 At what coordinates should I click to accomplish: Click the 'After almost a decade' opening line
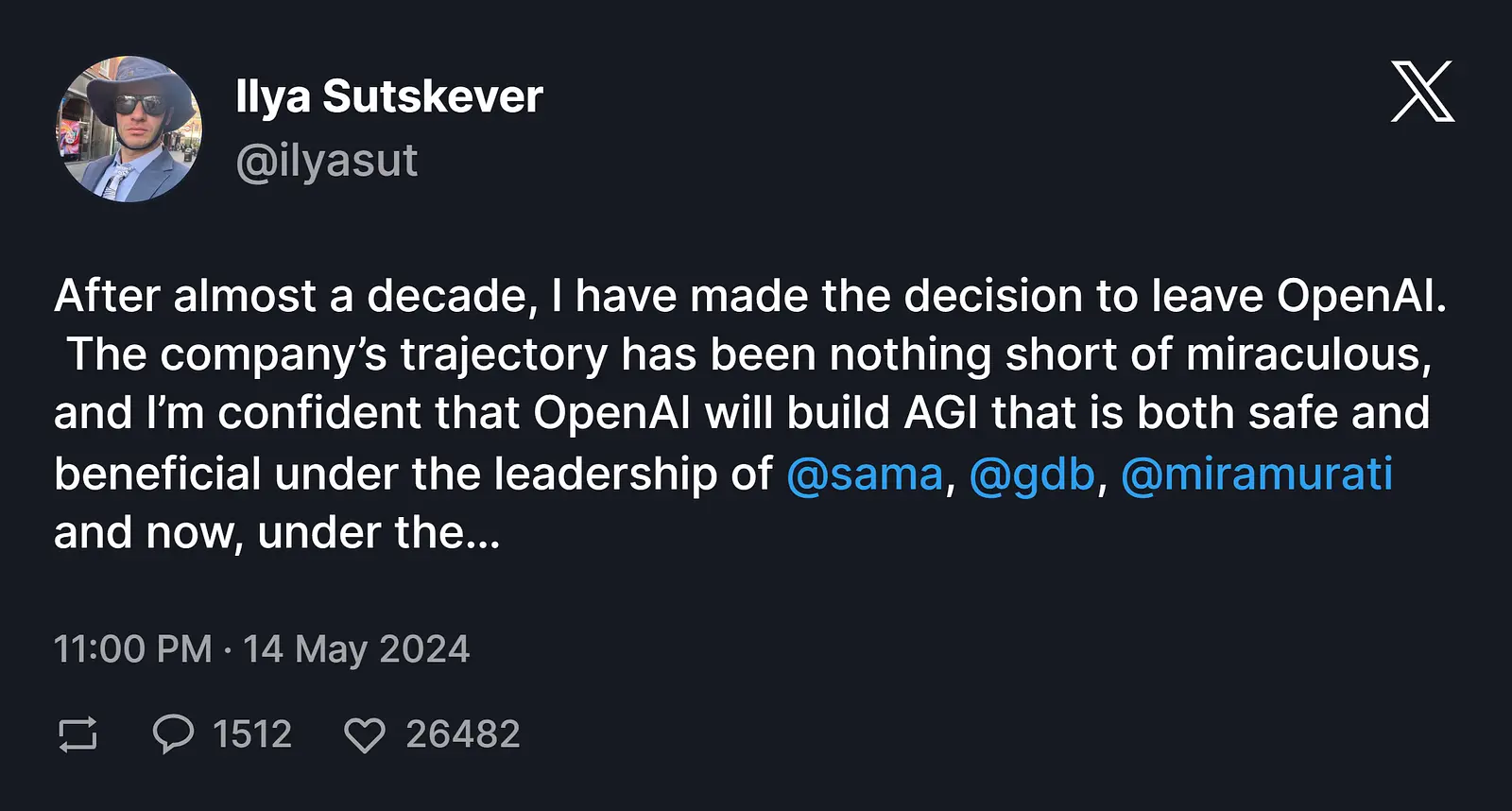(751, 296)
